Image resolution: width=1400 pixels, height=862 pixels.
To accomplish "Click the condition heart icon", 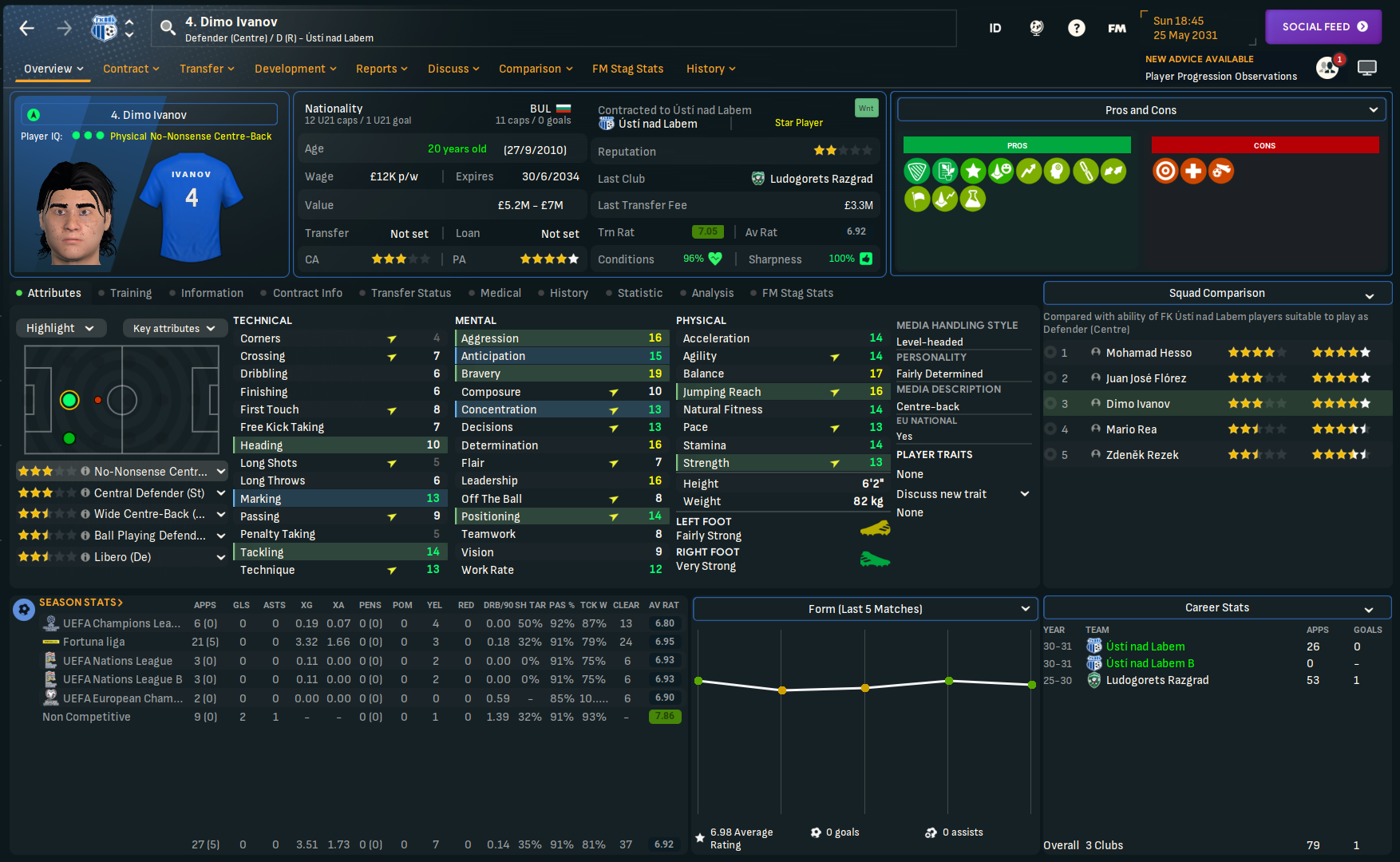I will [x=715, y=259].
